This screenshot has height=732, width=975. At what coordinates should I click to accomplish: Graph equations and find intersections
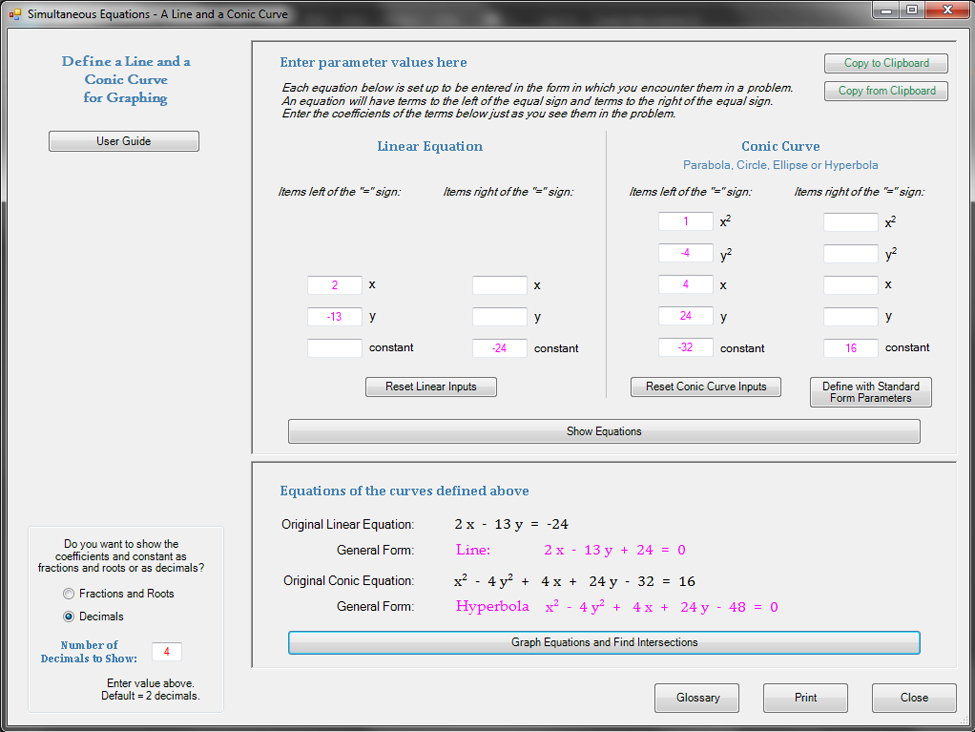click(604, 643)
